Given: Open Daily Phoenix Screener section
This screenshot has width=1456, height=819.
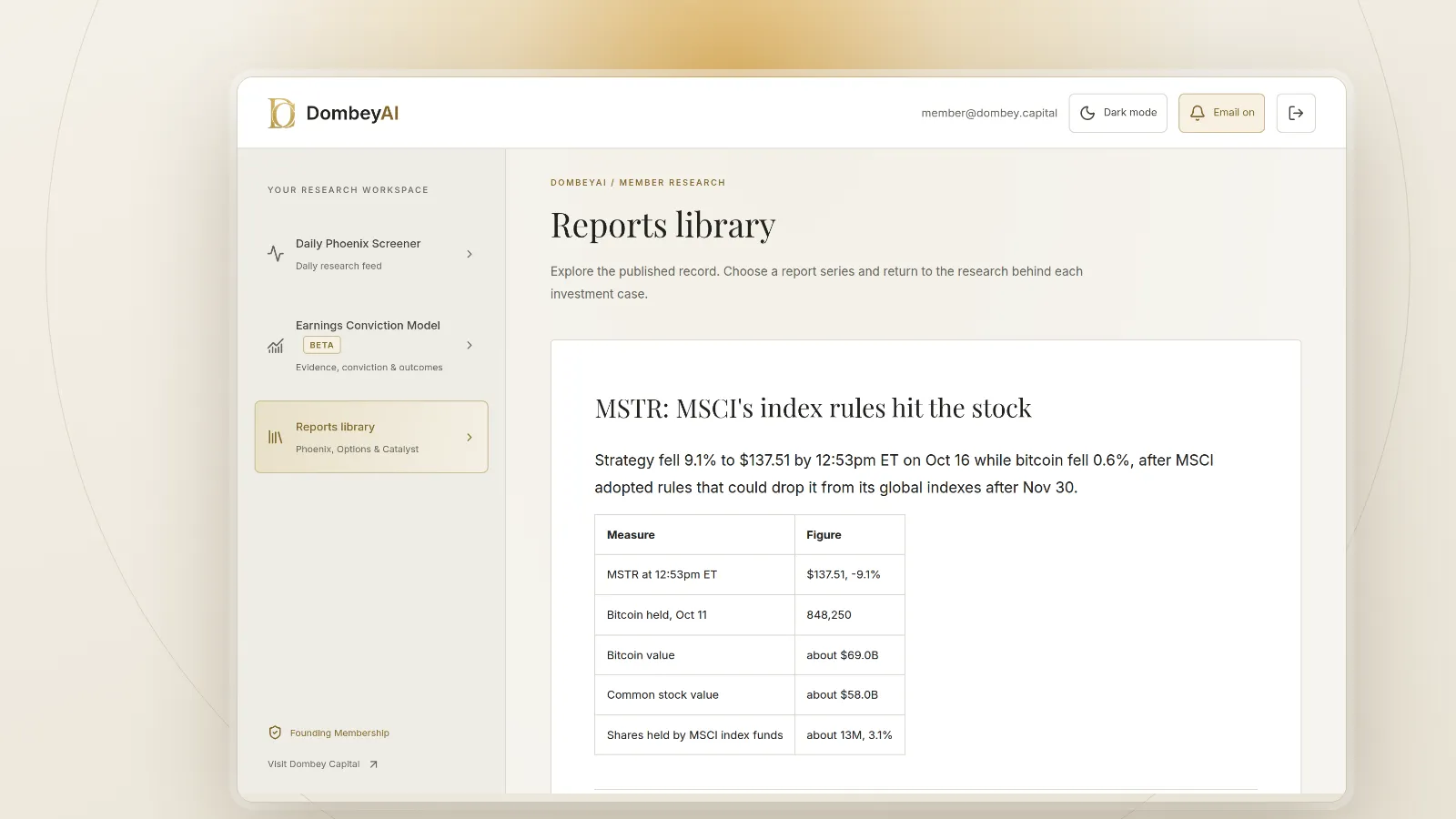Looking at the screenshot, I should point(371,254).
